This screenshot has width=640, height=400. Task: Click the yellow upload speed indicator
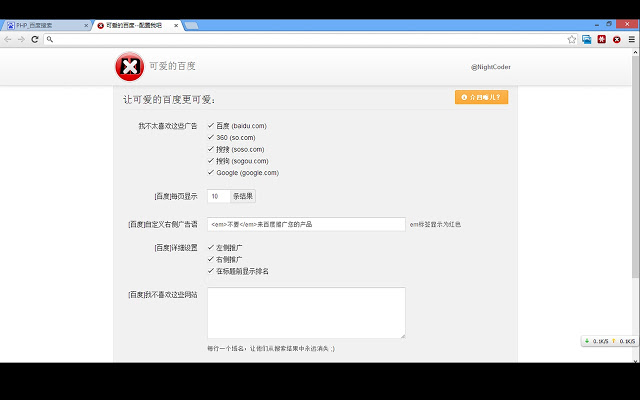[623, 341]
